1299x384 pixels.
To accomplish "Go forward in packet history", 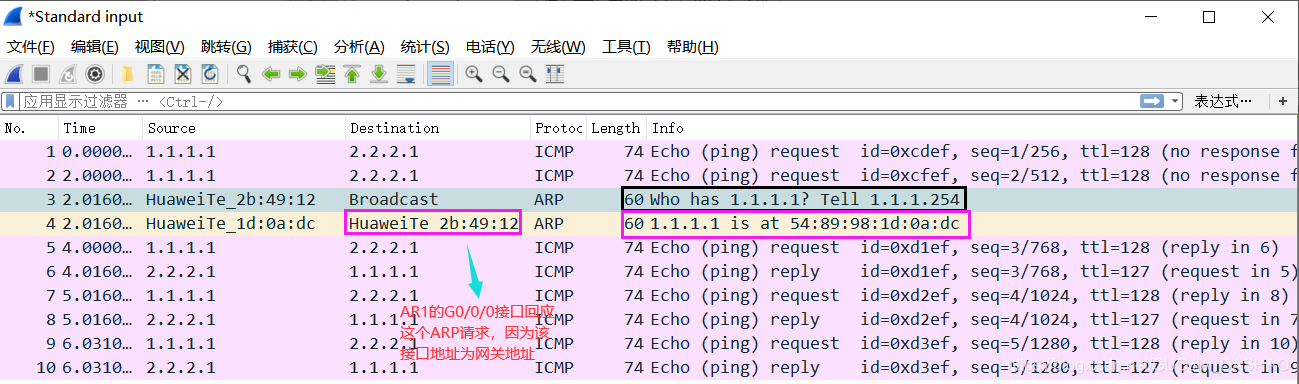I will pyautogui.click(x=297, y=74).
